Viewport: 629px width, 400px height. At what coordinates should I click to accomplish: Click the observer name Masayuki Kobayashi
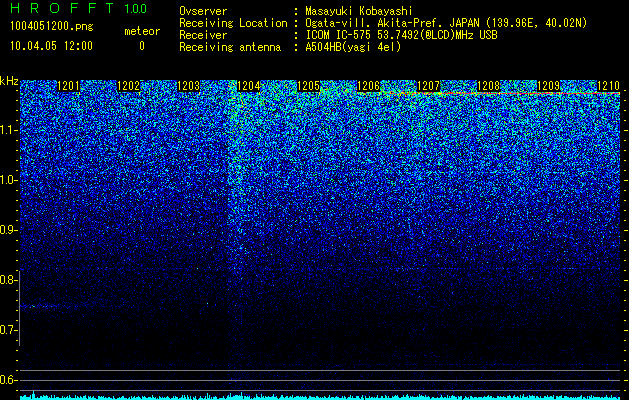359,11
